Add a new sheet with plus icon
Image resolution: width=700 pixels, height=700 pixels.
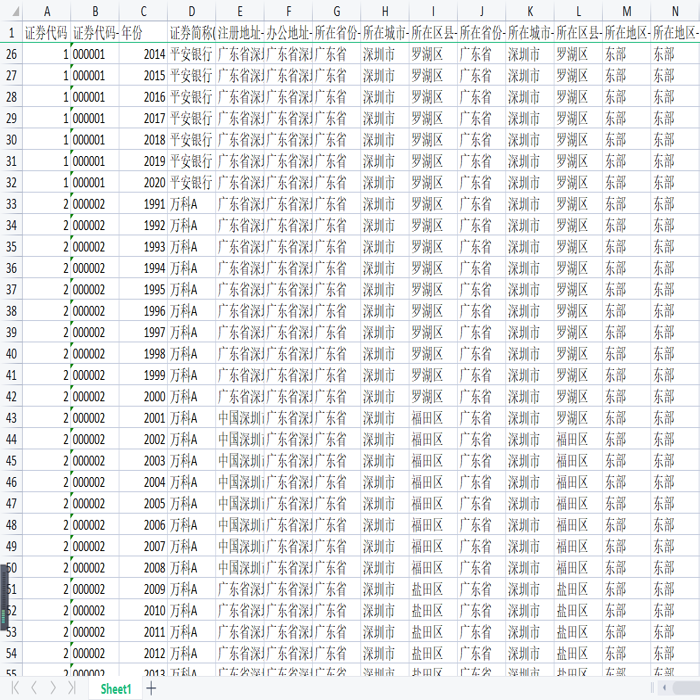click(151, 688)
